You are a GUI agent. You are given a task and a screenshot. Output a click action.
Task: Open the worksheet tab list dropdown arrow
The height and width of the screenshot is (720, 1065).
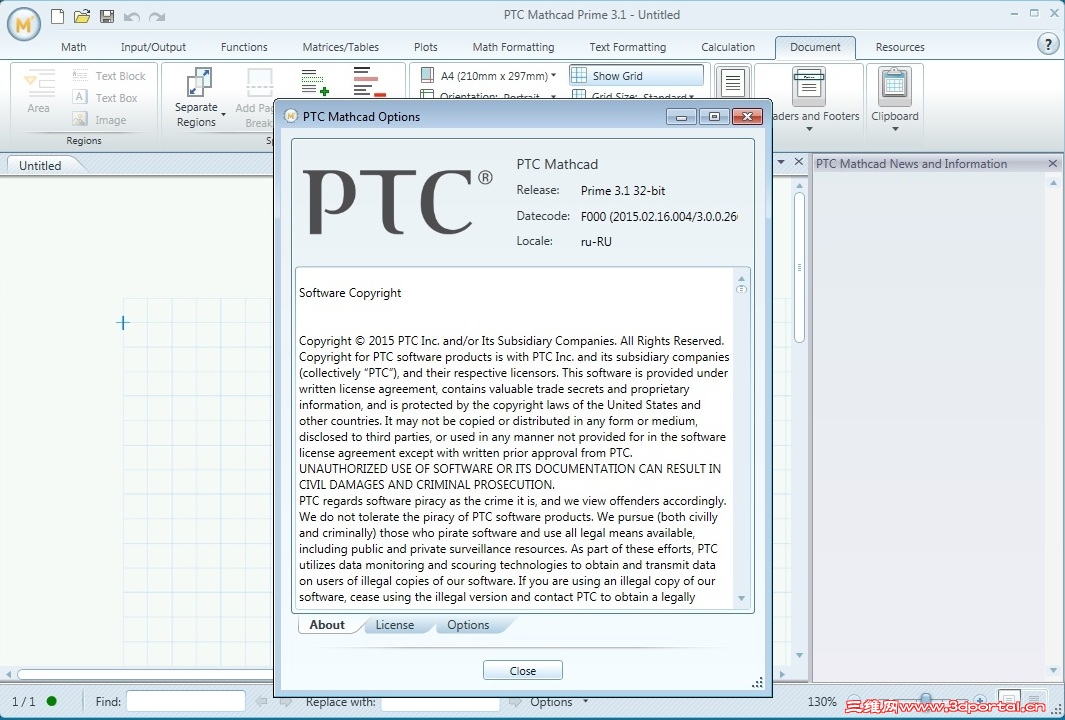781,162
